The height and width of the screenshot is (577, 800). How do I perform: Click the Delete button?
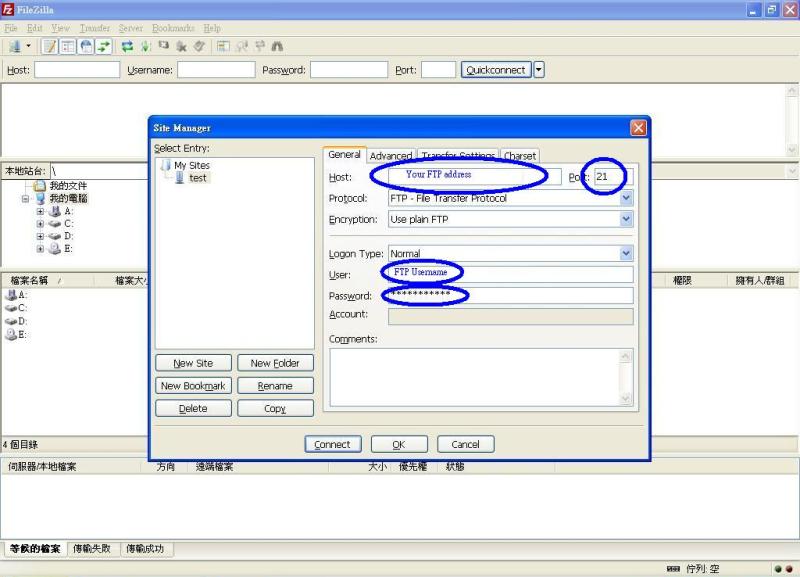point(193,408)
